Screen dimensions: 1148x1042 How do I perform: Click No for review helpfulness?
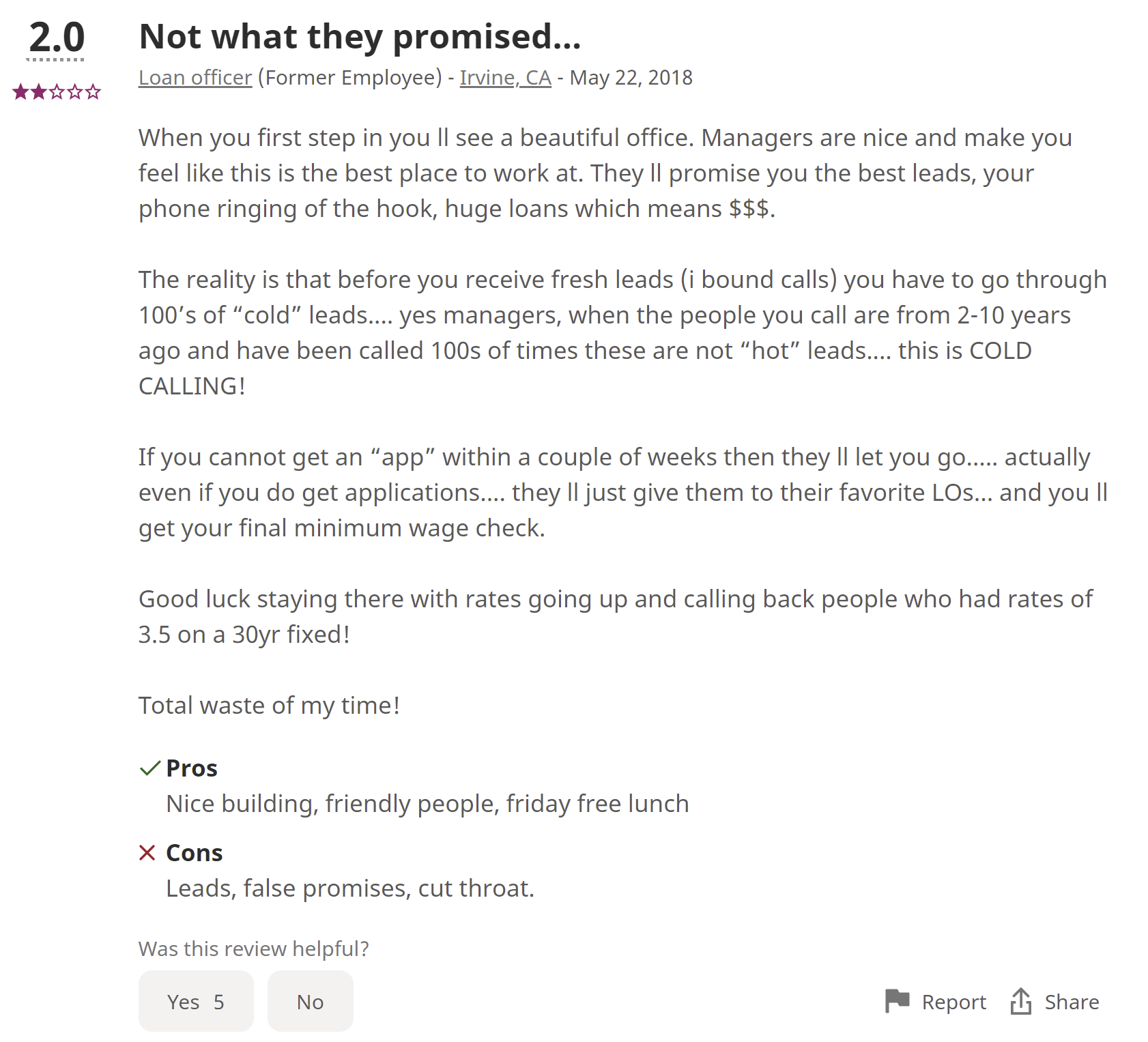point(310,1001)
